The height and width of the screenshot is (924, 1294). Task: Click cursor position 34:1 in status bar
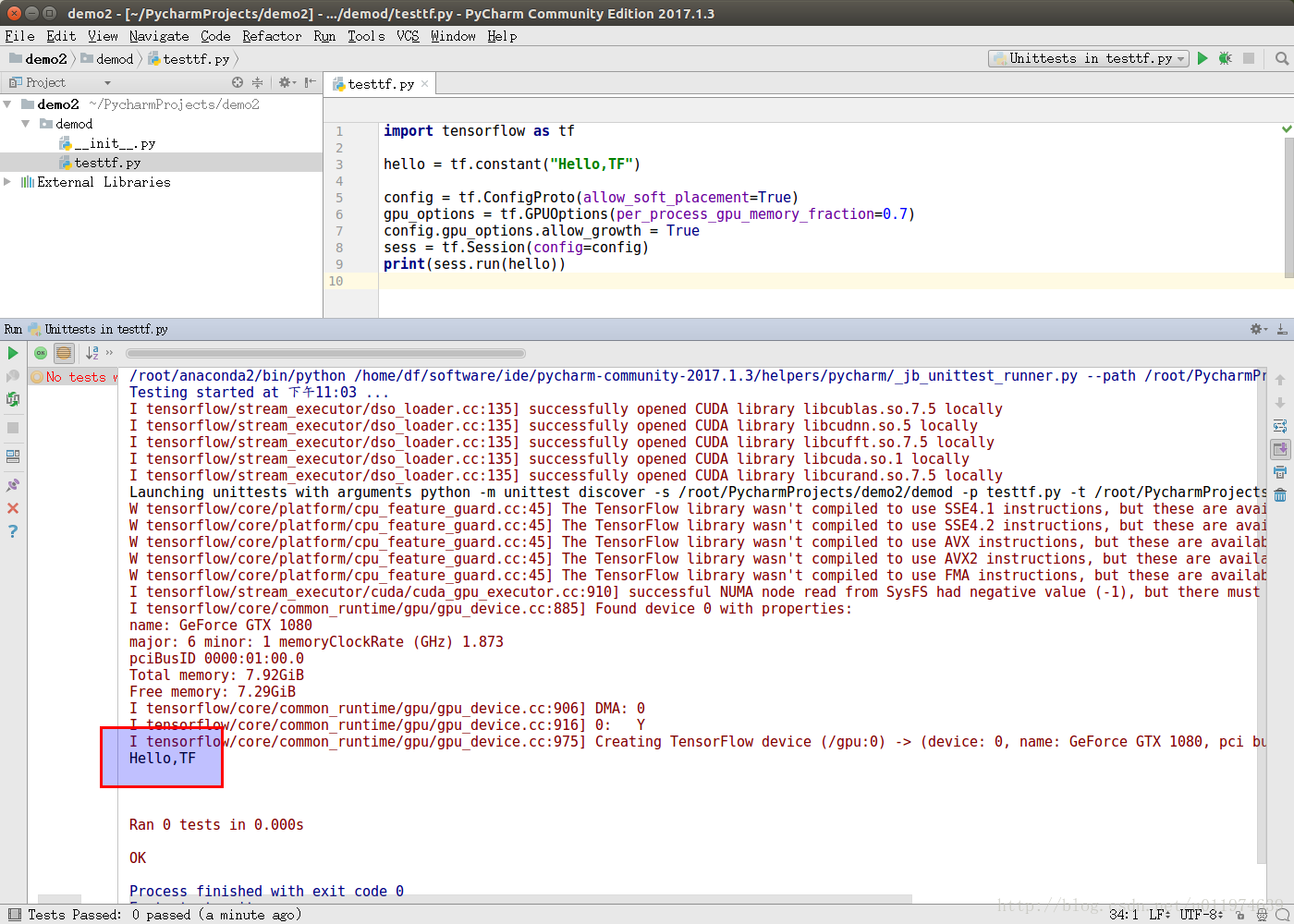coord(1124,915)
